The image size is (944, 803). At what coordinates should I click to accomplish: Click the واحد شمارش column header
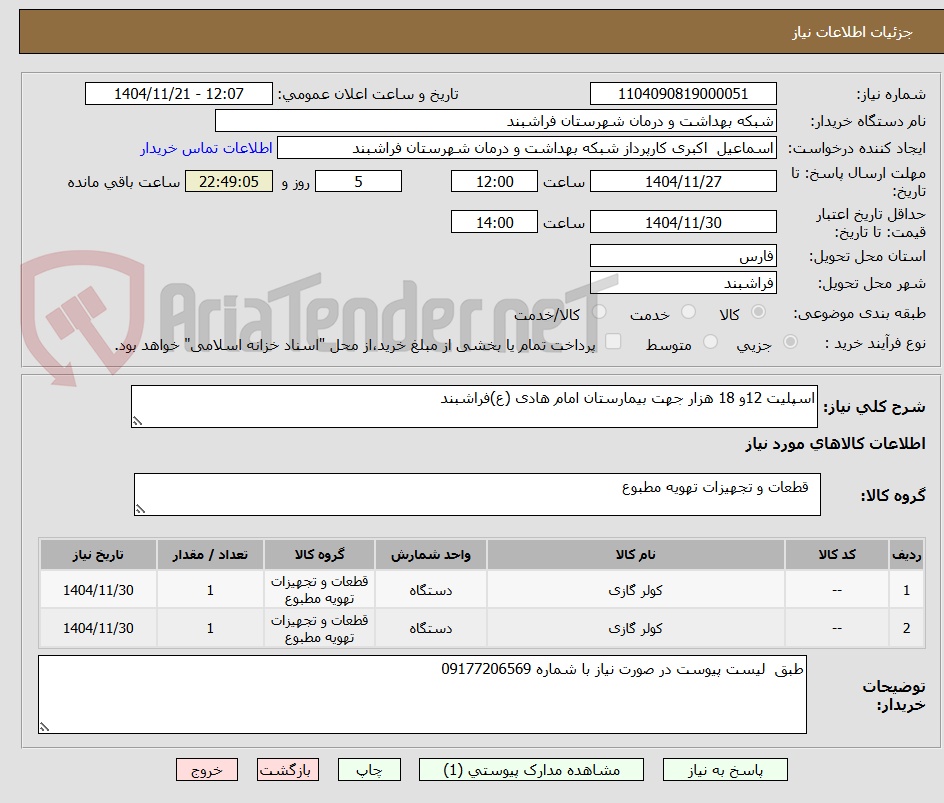(x=430, y=554)
